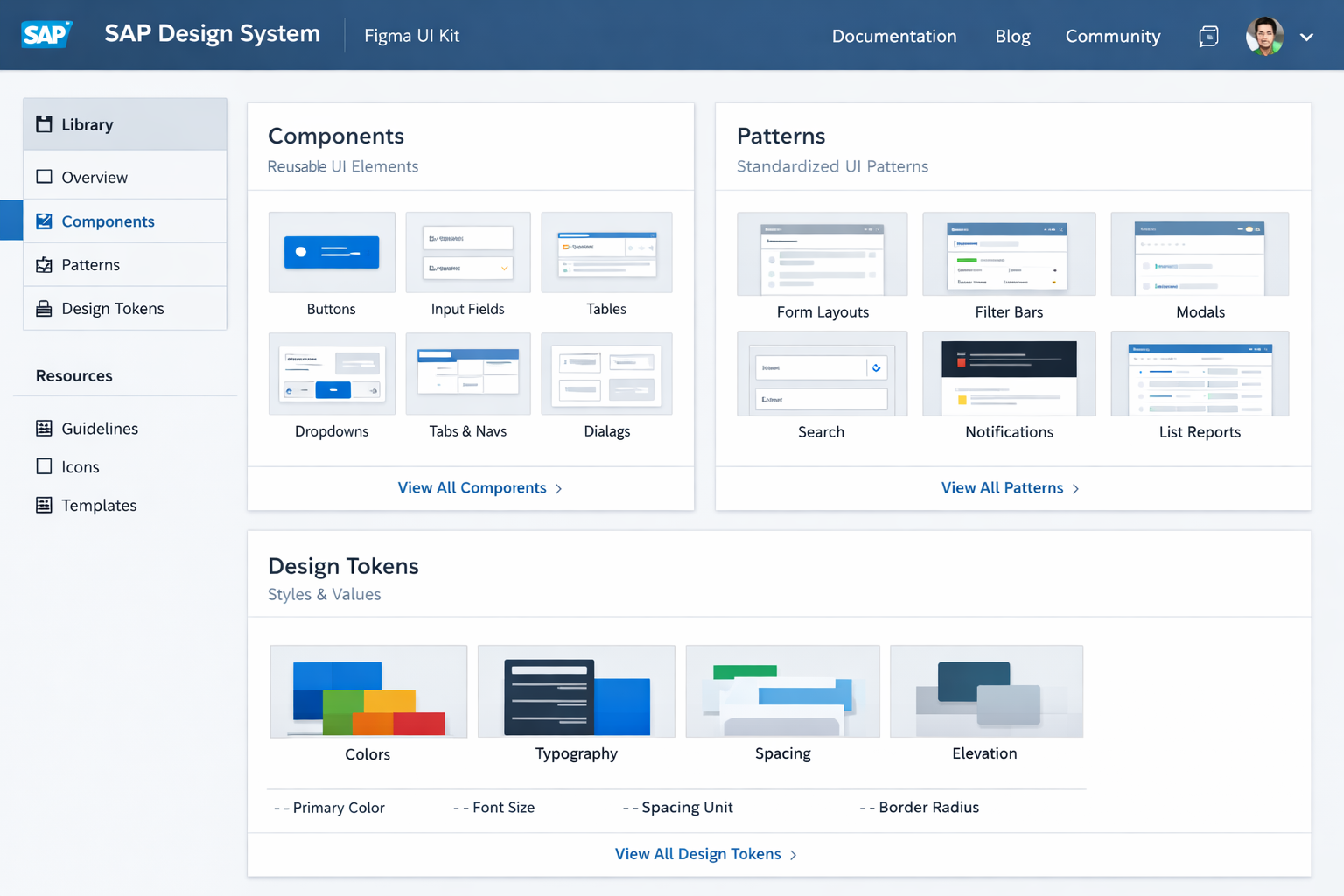Click the Colors label under swatches

[367, 754]
